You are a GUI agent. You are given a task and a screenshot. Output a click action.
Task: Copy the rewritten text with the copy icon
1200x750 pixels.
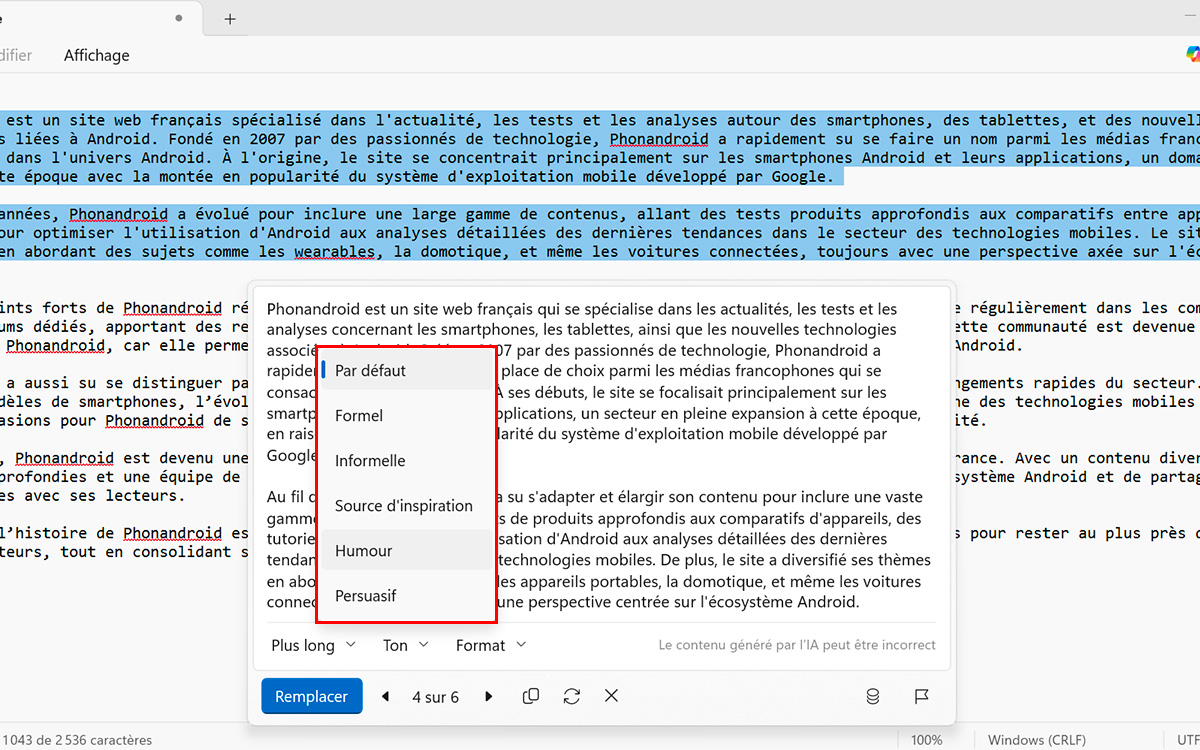click(531, 696)
